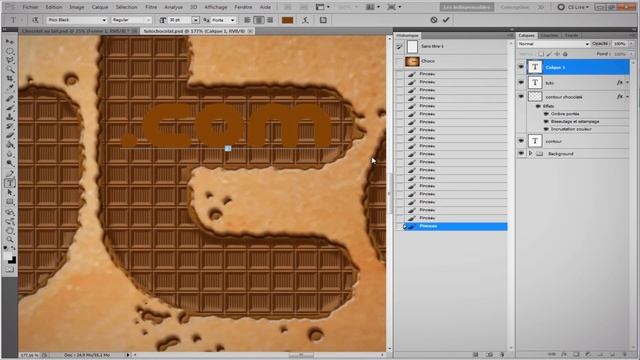The width and height of the screenshot is (640, 360).
Task: Open the anti-aliasing Forte dropdown
Action: (x=232, y=20)
